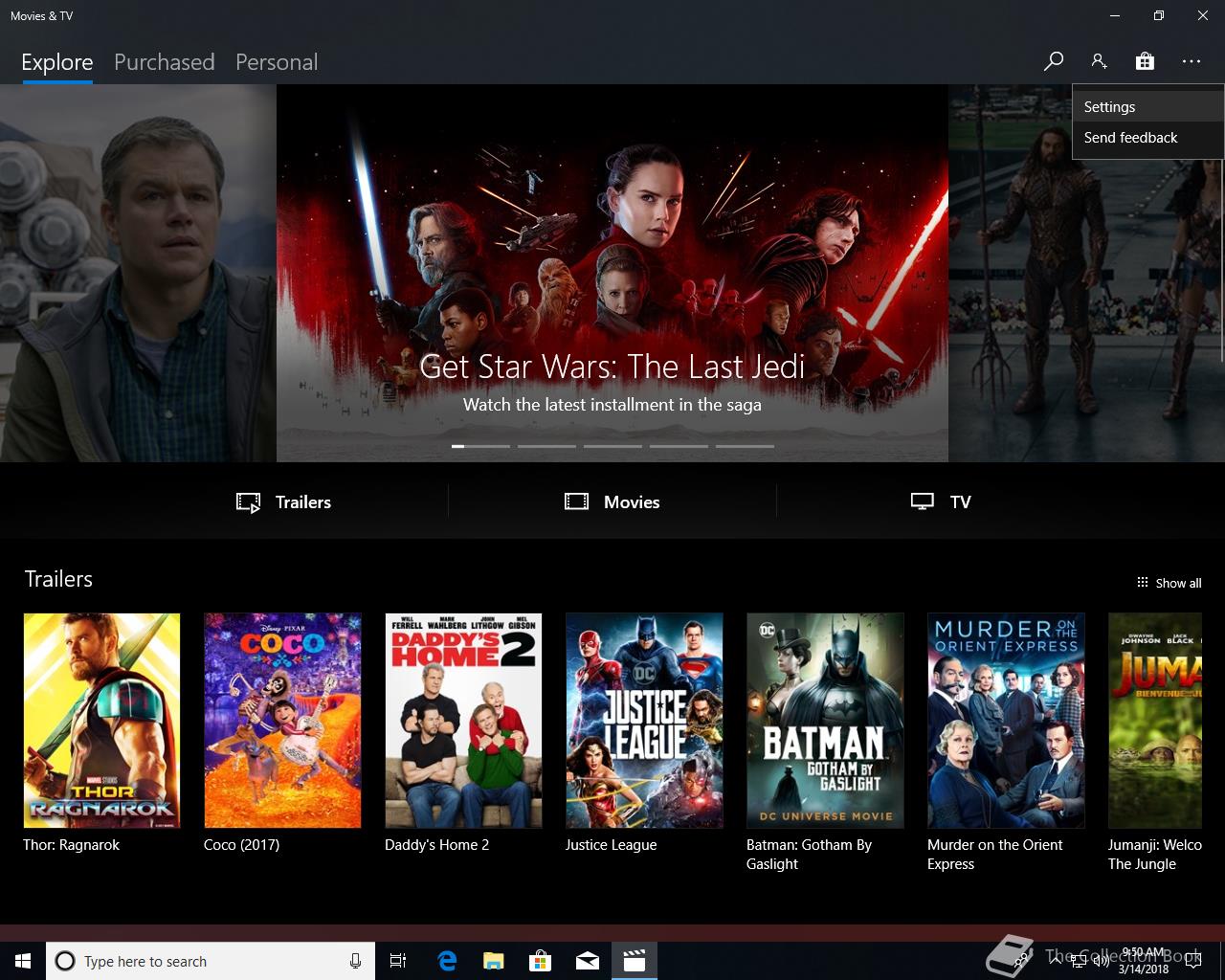Viewport: 1225px width, 980px height.
Task: Choose Settings from the dropdown menu
Action: coord(1147,107)
